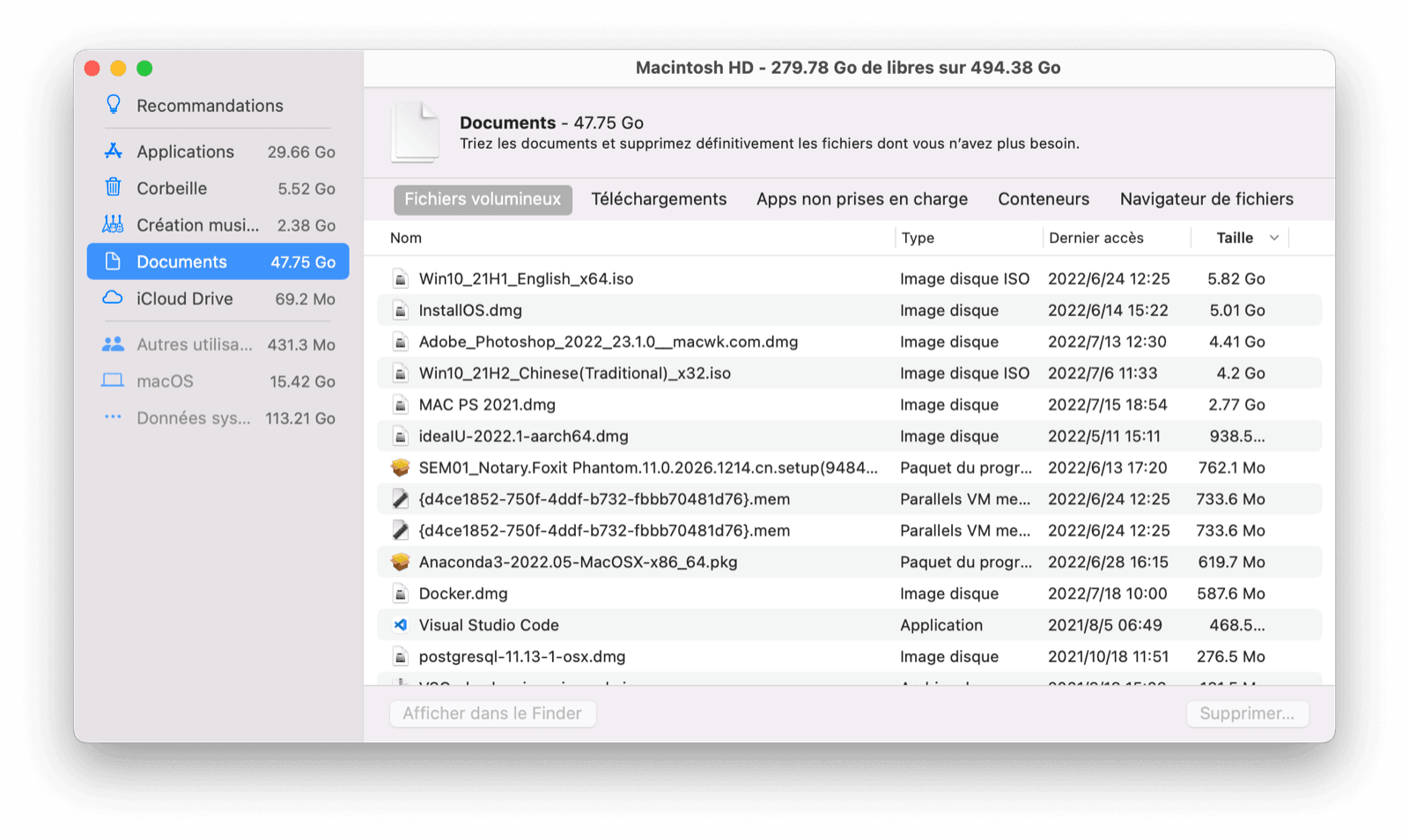Click the Création musicale instruments icon

114,225
